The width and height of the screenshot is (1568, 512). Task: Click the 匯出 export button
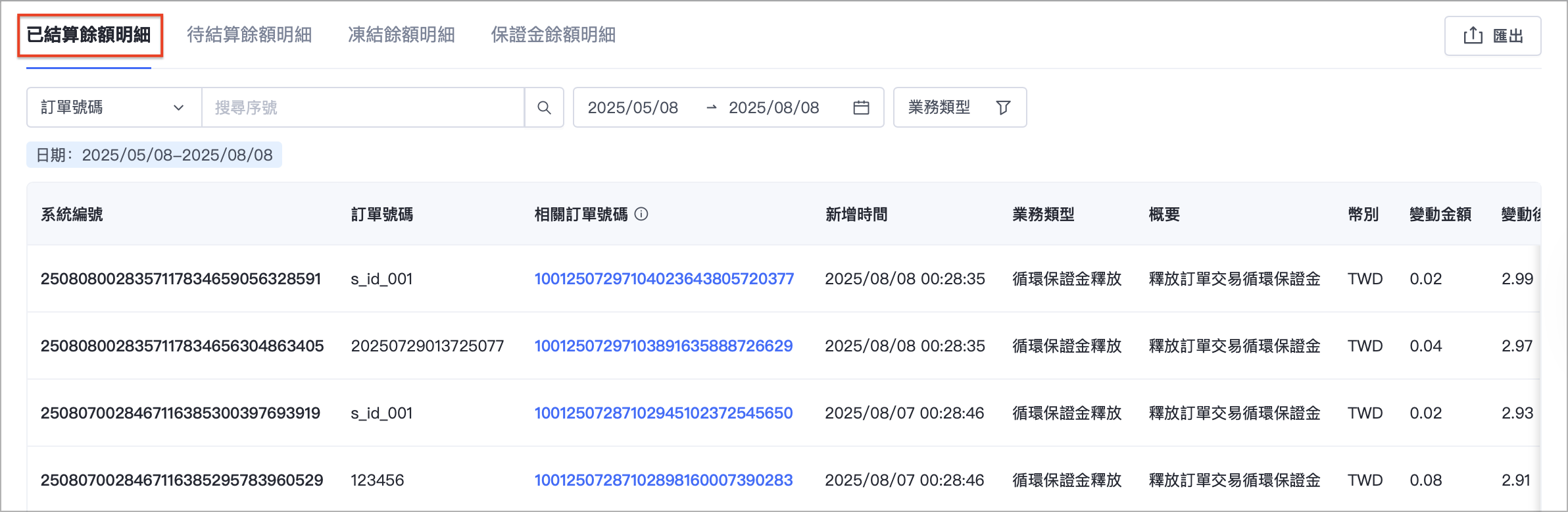pyautogui.click(x=1492, y=36)
